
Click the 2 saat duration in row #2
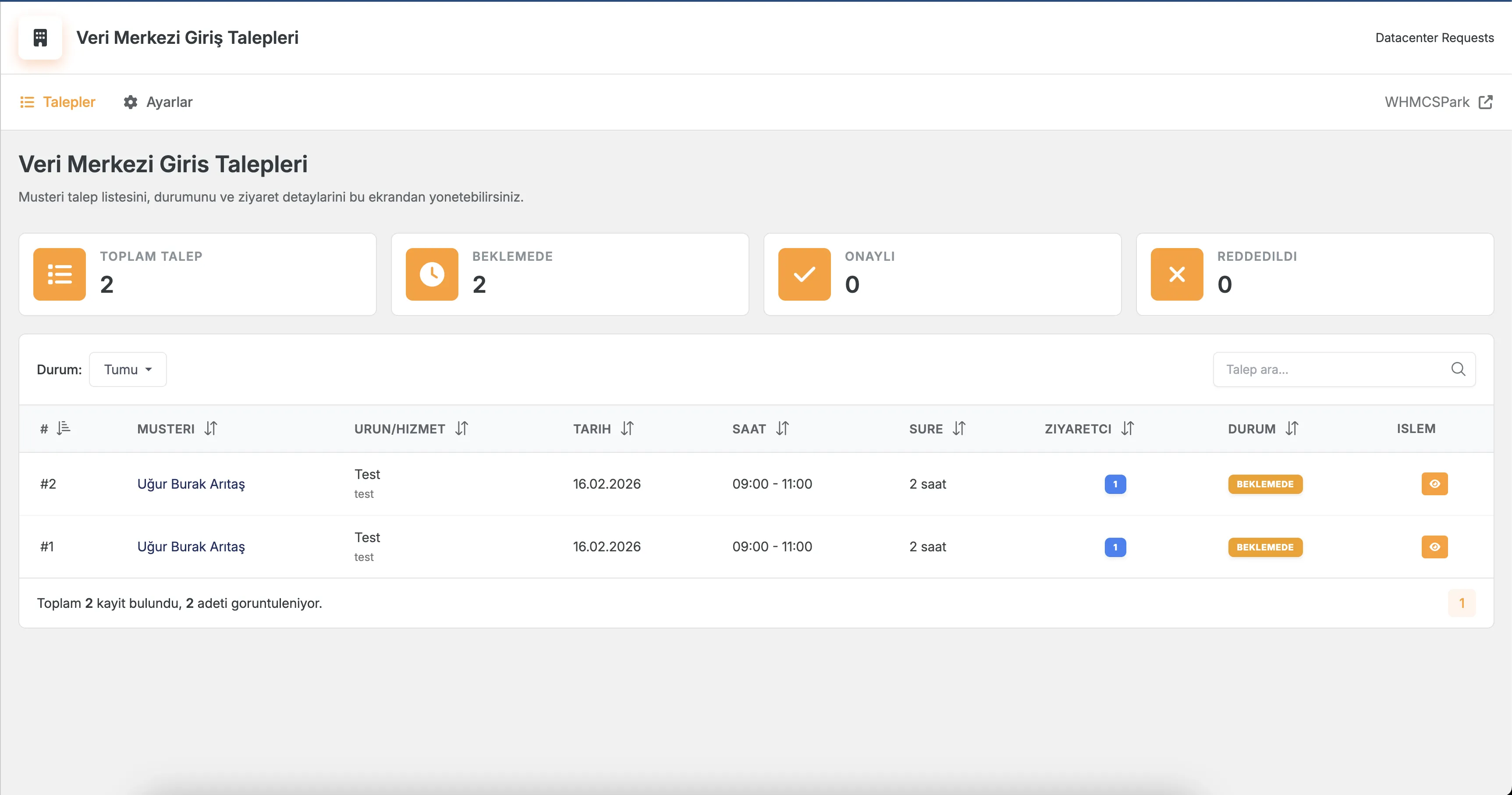click(x=928, y=484)
